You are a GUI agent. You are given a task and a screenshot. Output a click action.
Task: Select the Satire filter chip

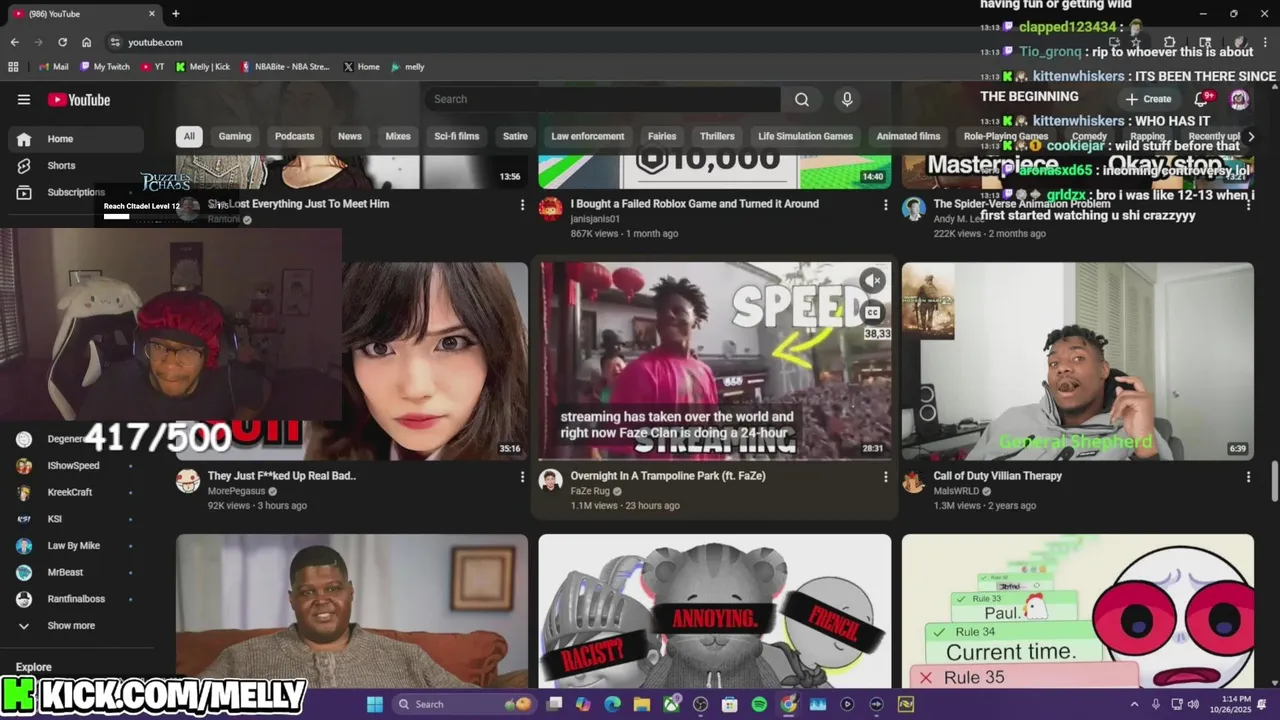point(515,136)
